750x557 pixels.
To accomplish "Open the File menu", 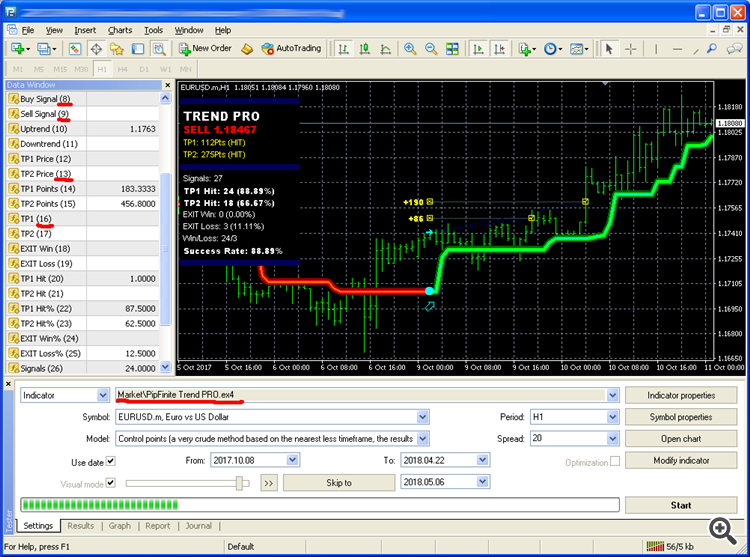I will pos(28,30).
